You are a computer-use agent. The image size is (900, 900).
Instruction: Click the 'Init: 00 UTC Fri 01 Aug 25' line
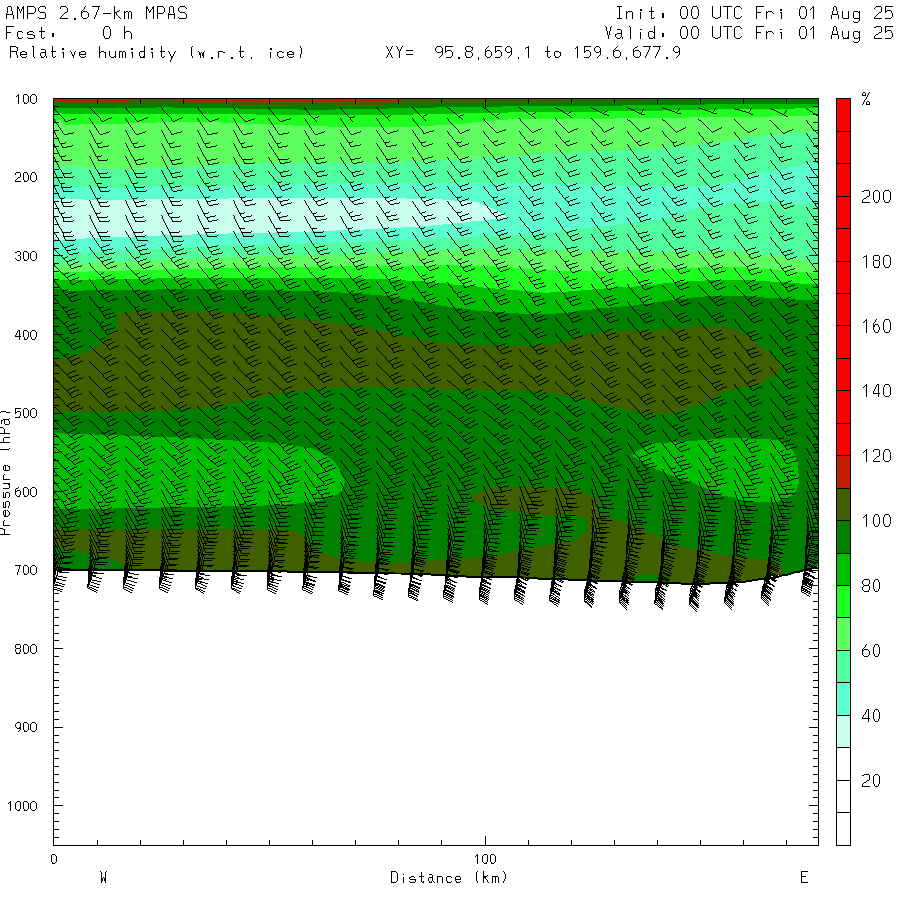coord(754,13)
